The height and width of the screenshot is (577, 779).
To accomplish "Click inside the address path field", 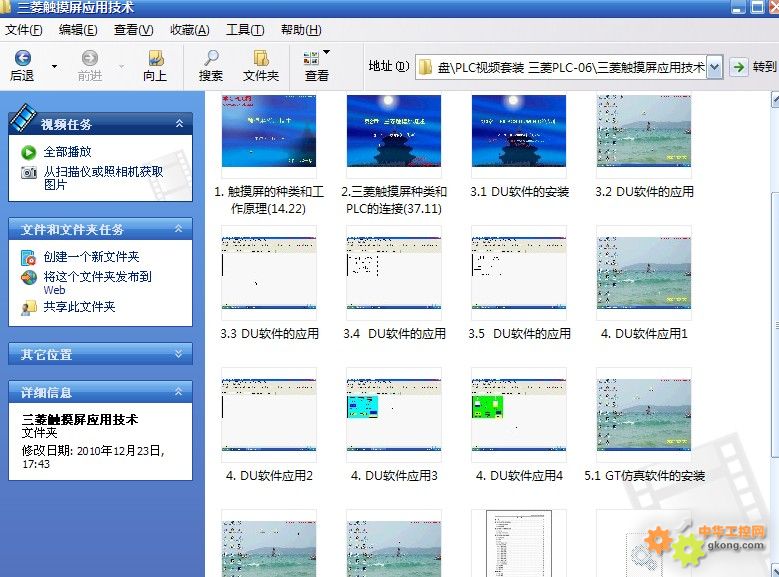I will click(561, 67).
